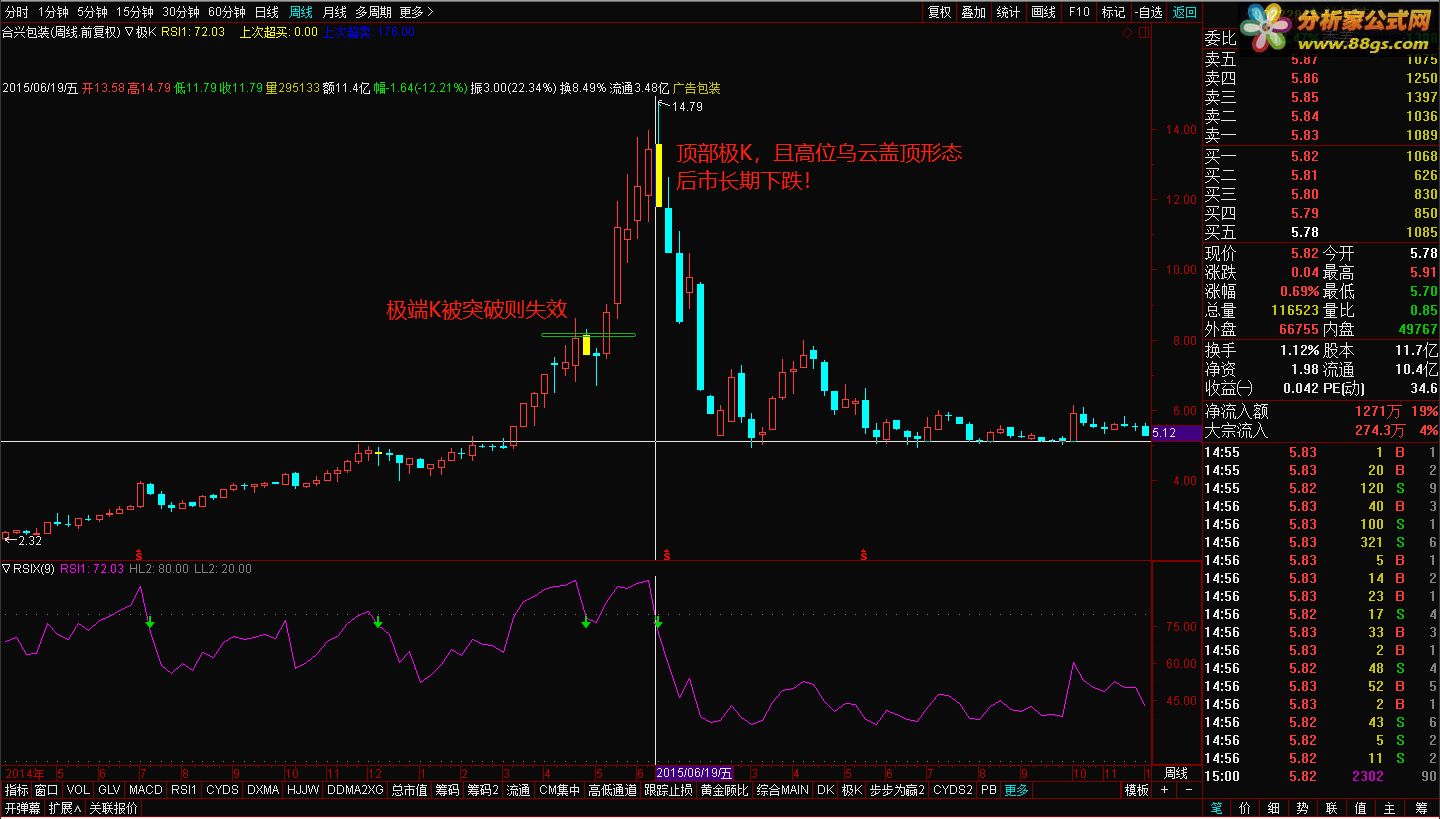Click the 返回 back button
1440x819 pixels.
tap(1184, 12)
